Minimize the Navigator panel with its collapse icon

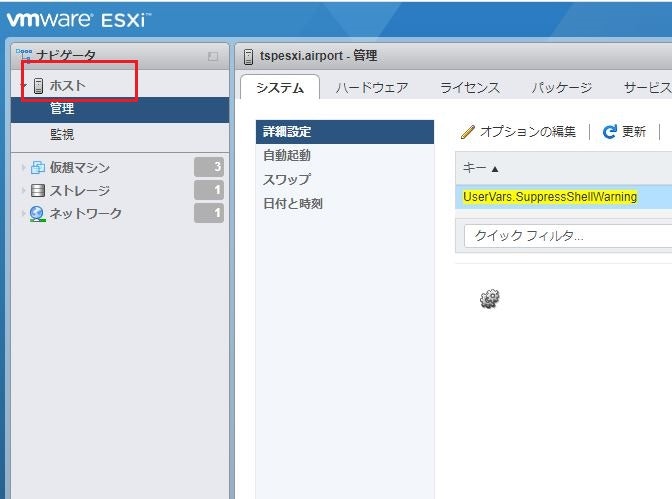[x=213, y=56]
